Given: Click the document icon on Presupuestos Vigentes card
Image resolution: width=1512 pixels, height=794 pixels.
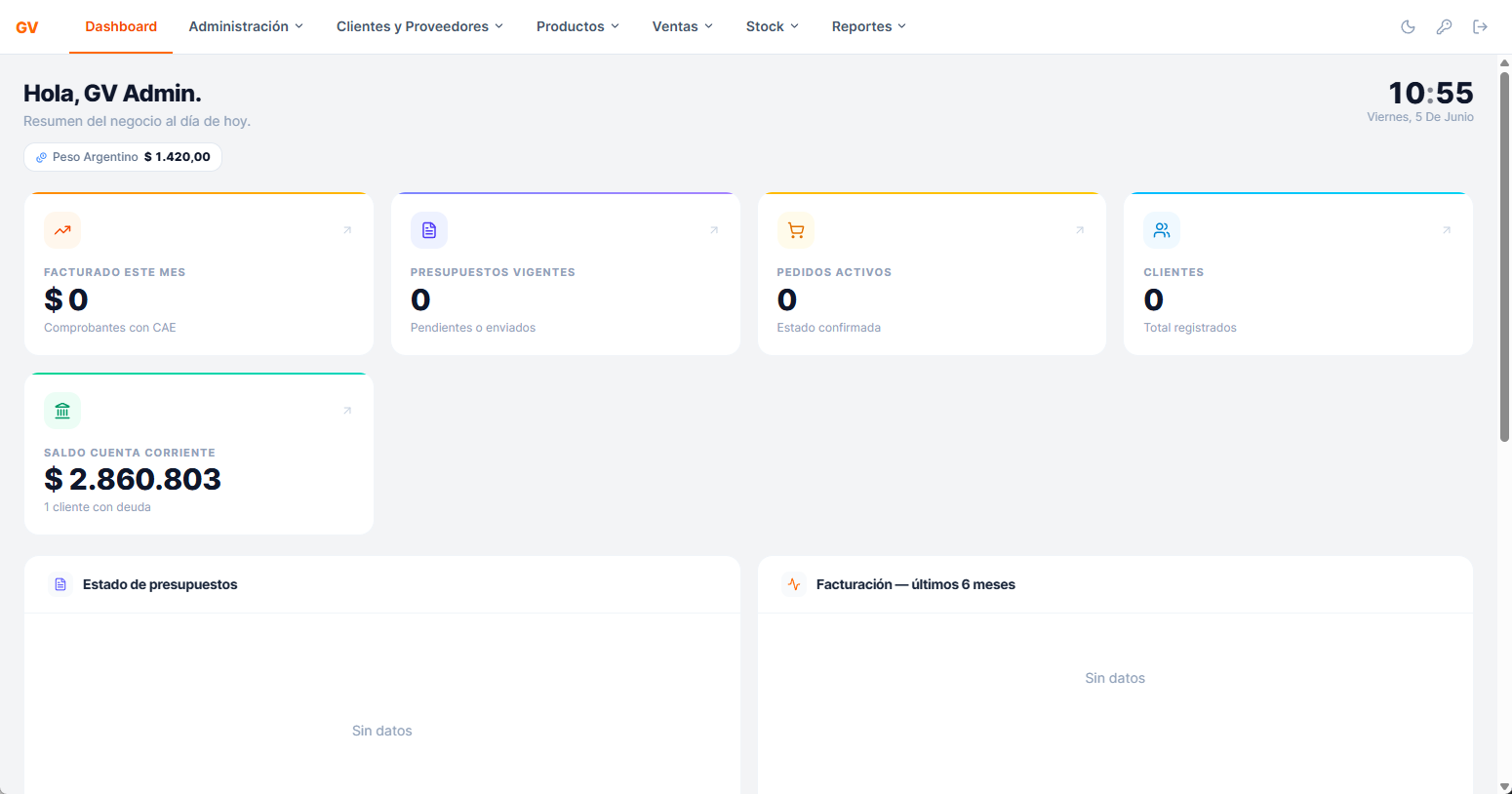Looking at the screenshot, I should [429, 230].
